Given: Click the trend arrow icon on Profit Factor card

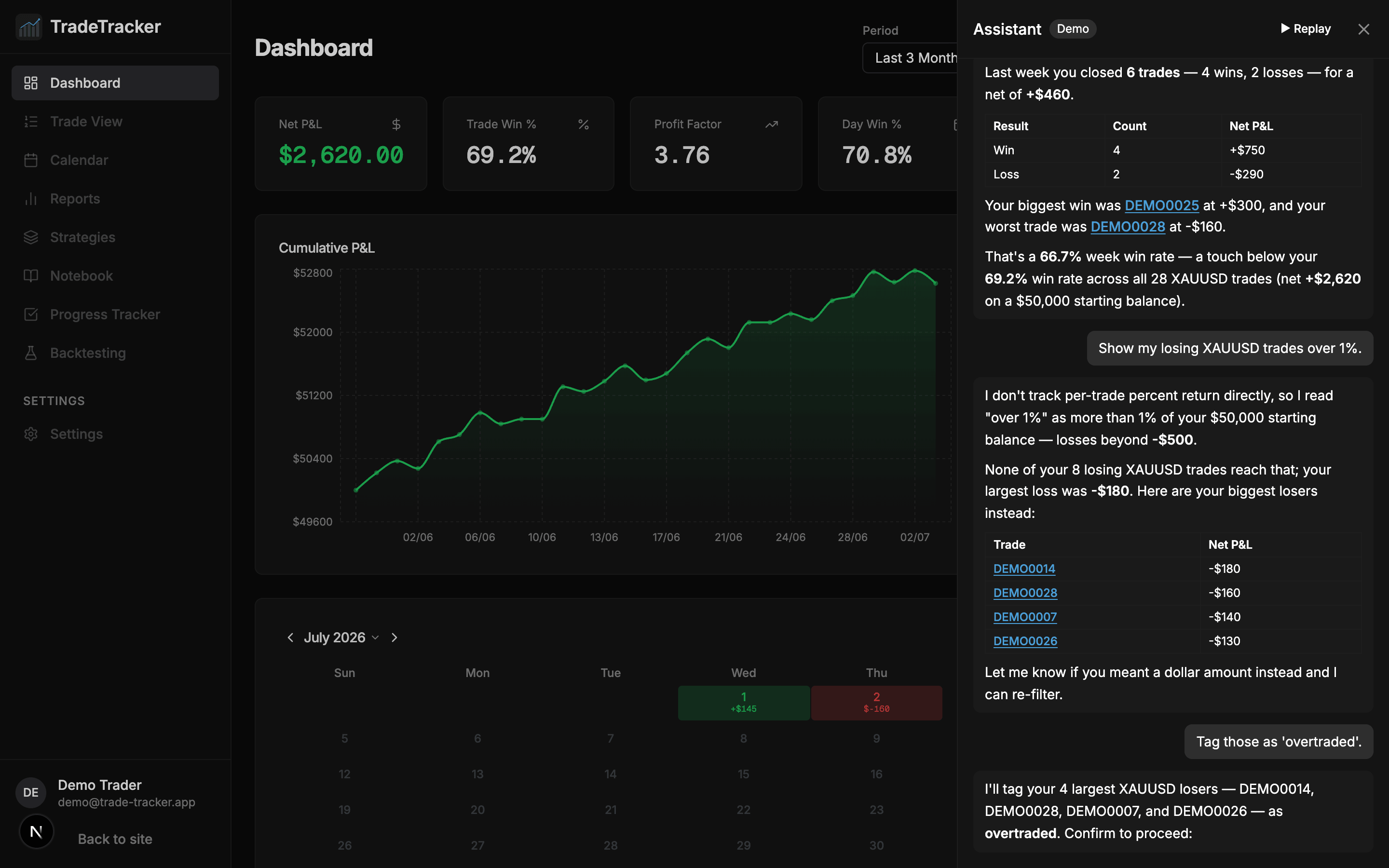Looking at the screenshot, I should coord(771,124).
